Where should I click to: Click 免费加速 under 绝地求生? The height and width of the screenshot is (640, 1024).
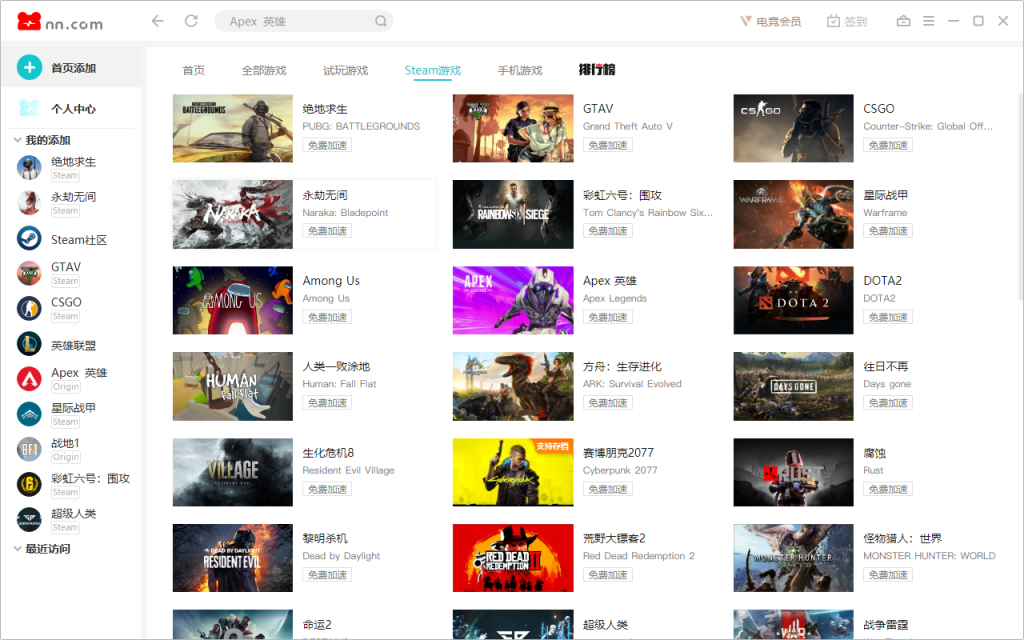click(x=327, y=145)
